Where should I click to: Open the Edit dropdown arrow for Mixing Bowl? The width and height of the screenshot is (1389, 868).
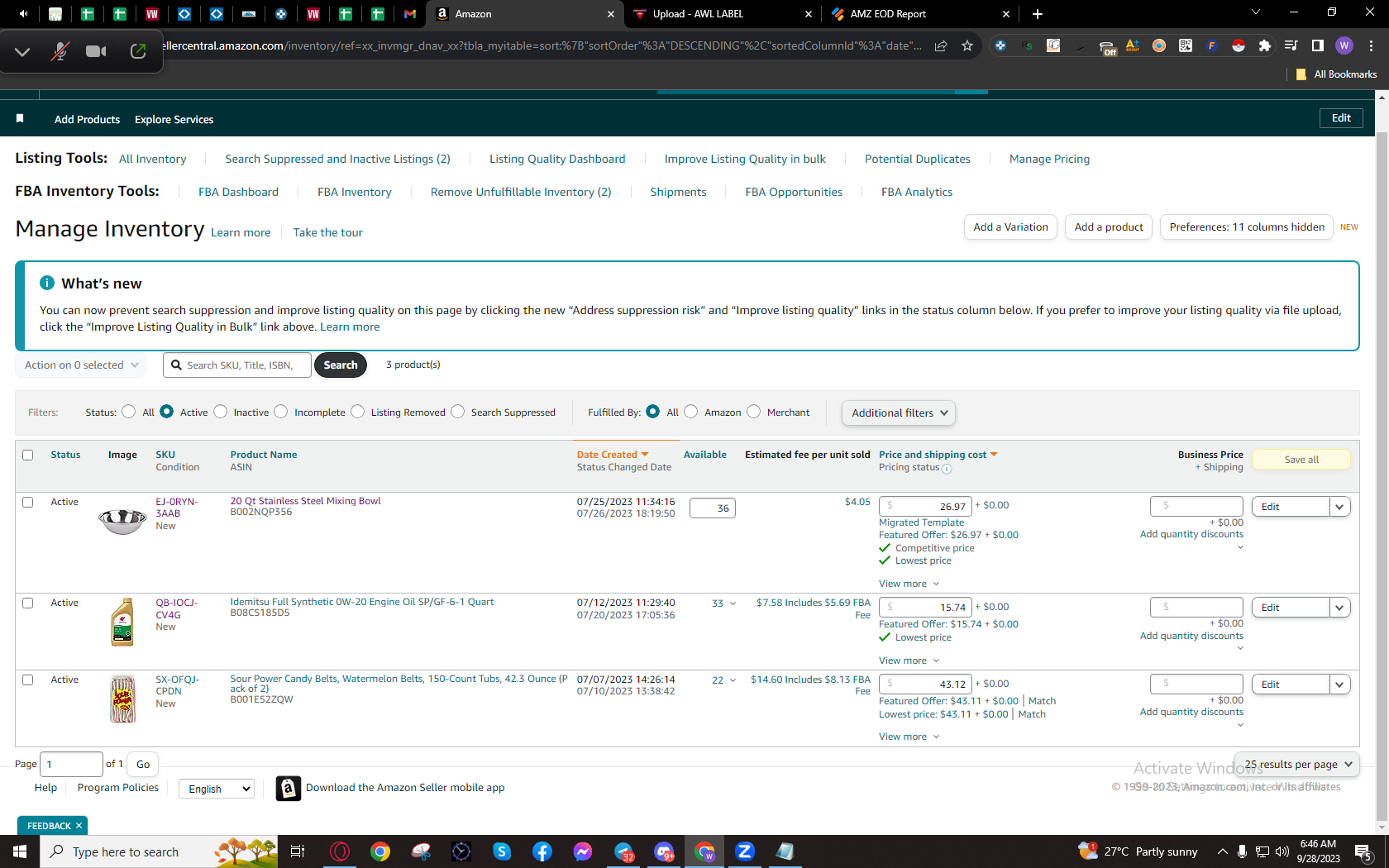pos(1340,507)
